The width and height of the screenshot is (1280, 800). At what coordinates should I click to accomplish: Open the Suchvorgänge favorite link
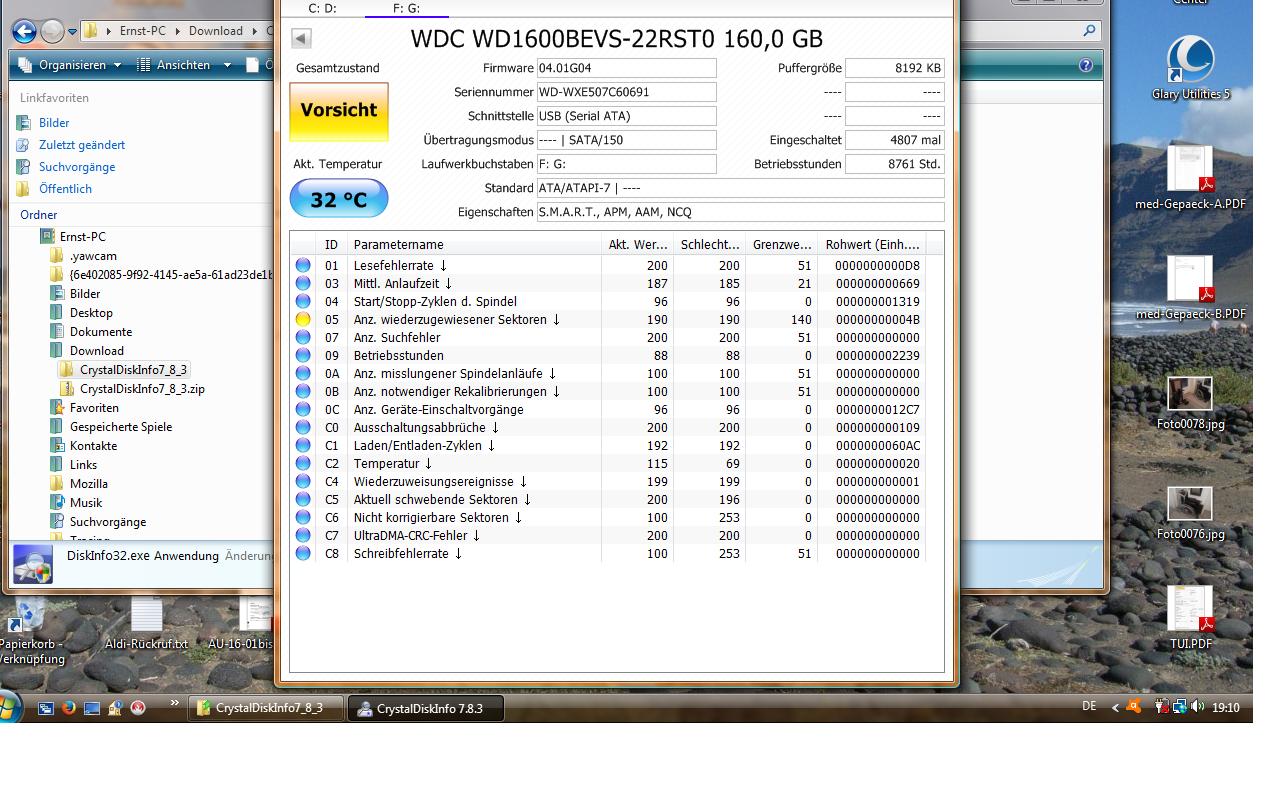(x=77, y=167)
